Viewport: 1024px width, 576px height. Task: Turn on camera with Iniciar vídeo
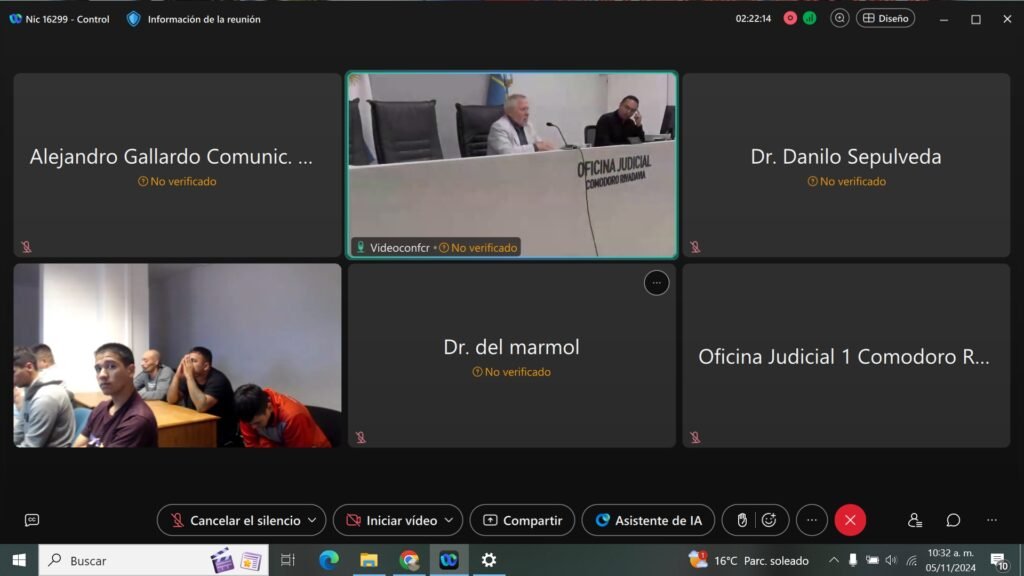pyautogui.click(x=390, y=520)
